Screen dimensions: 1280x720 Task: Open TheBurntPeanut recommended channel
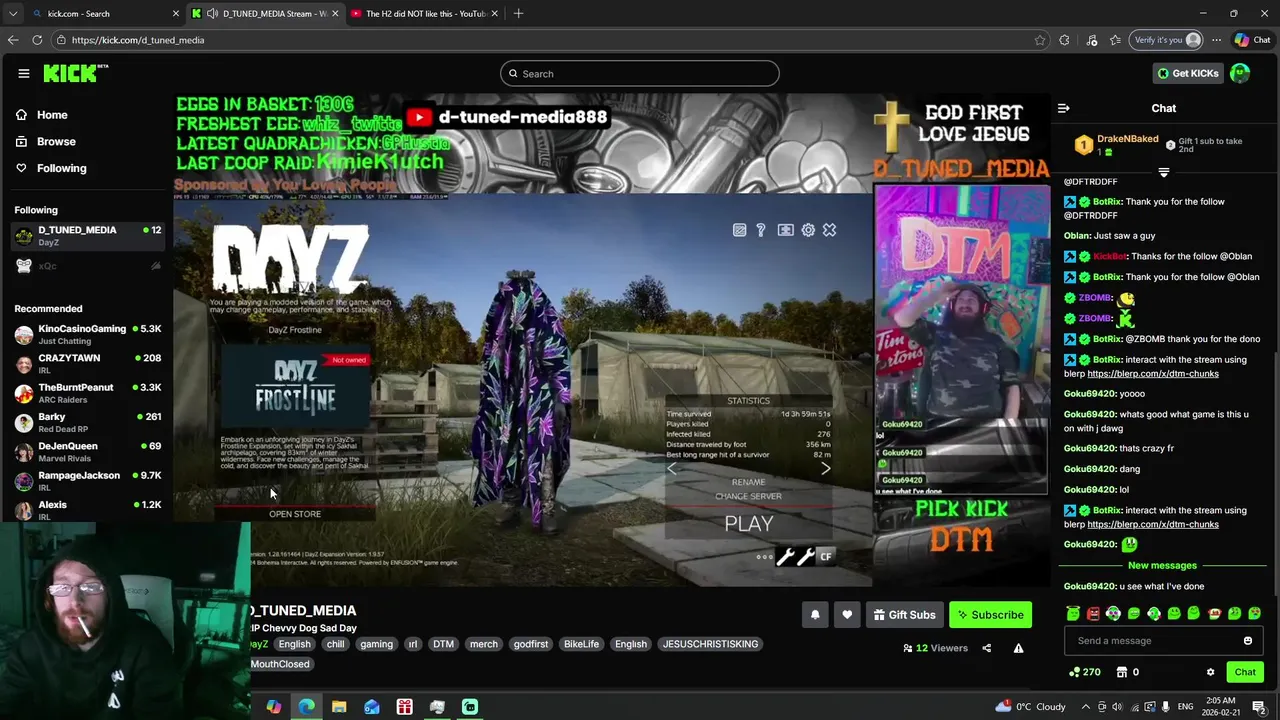[x=88, y=393]
